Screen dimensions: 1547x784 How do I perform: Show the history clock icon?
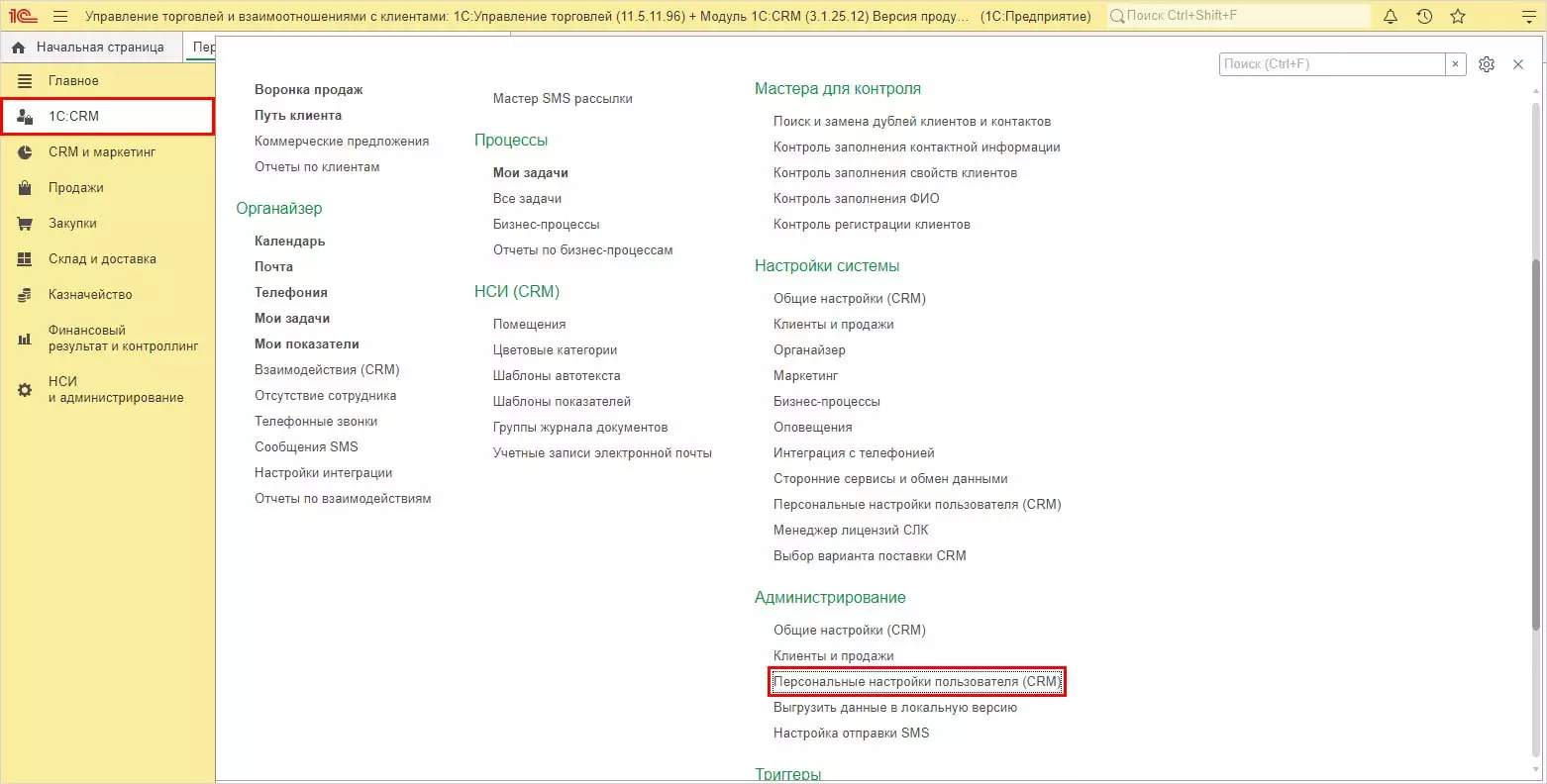(x=1424, y=17)
